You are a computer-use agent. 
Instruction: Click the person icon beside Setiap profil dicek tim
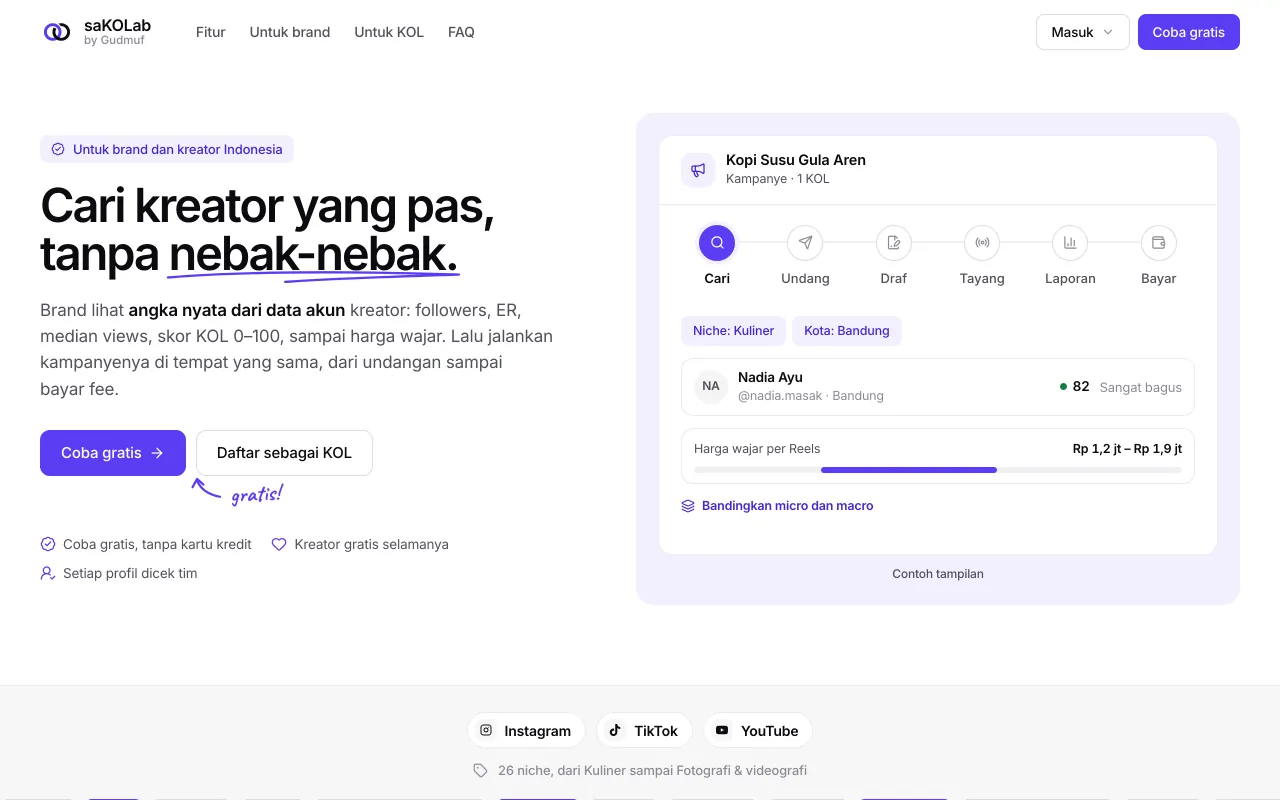[48, 573]
